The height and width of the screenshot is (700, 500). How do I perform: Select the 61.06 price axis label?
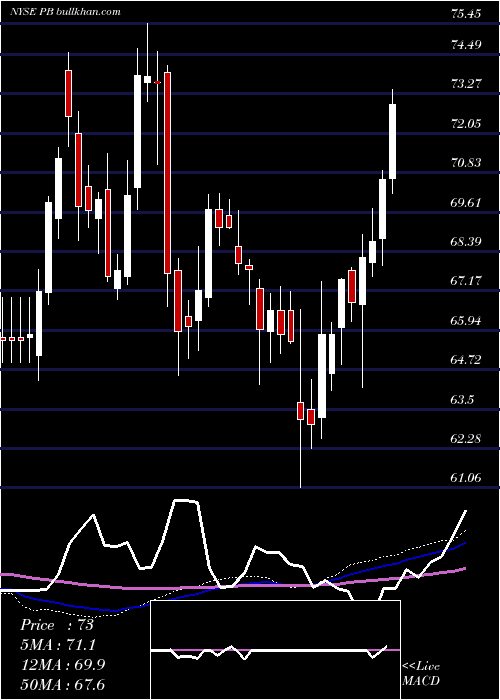(x=466, y=478)
